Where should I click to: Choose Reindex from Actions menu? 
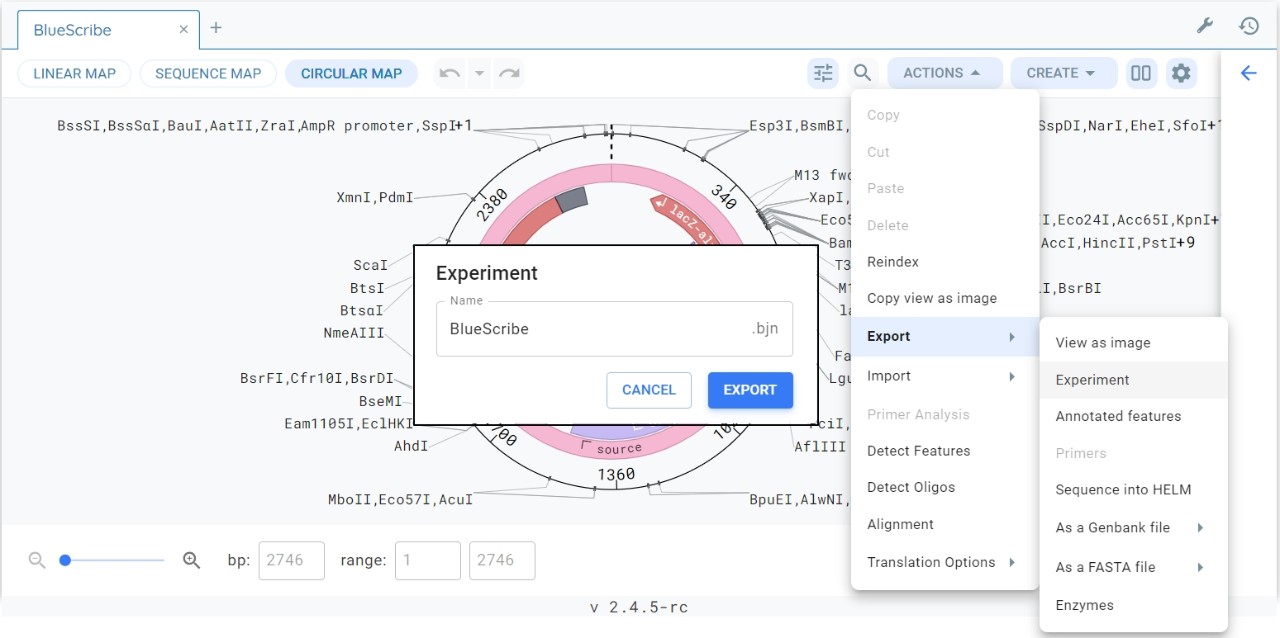click(945, 262)
